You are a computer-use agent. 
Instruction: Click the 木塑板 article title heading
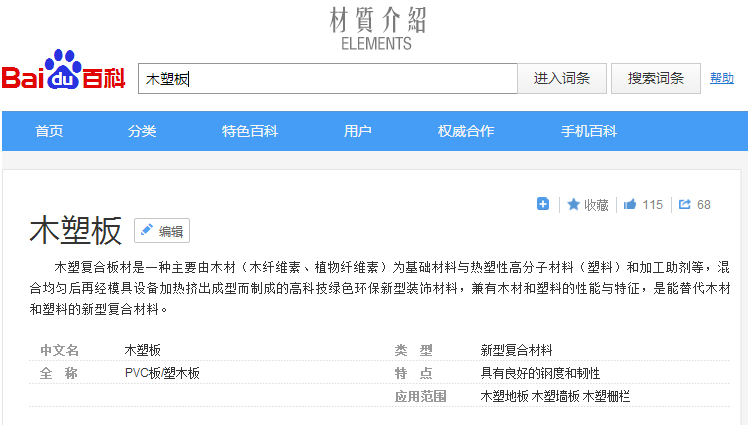click(x=76, y=231)
